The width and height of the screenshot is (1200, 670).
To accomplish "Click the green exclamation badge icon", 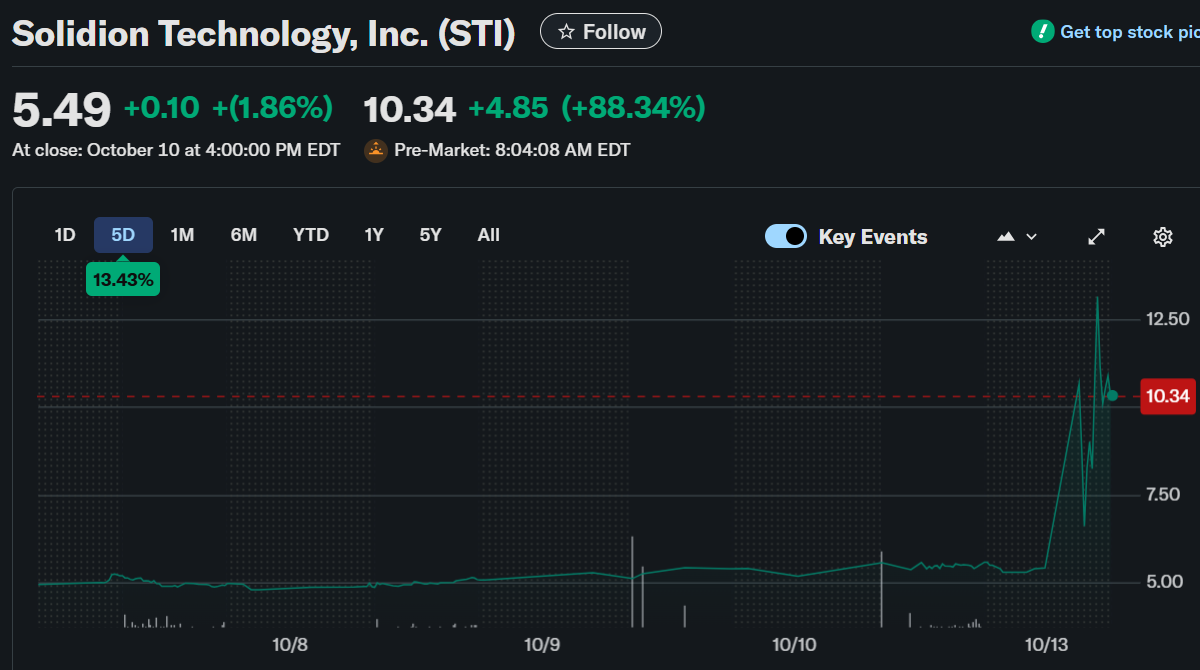I will coord(1043,32).
